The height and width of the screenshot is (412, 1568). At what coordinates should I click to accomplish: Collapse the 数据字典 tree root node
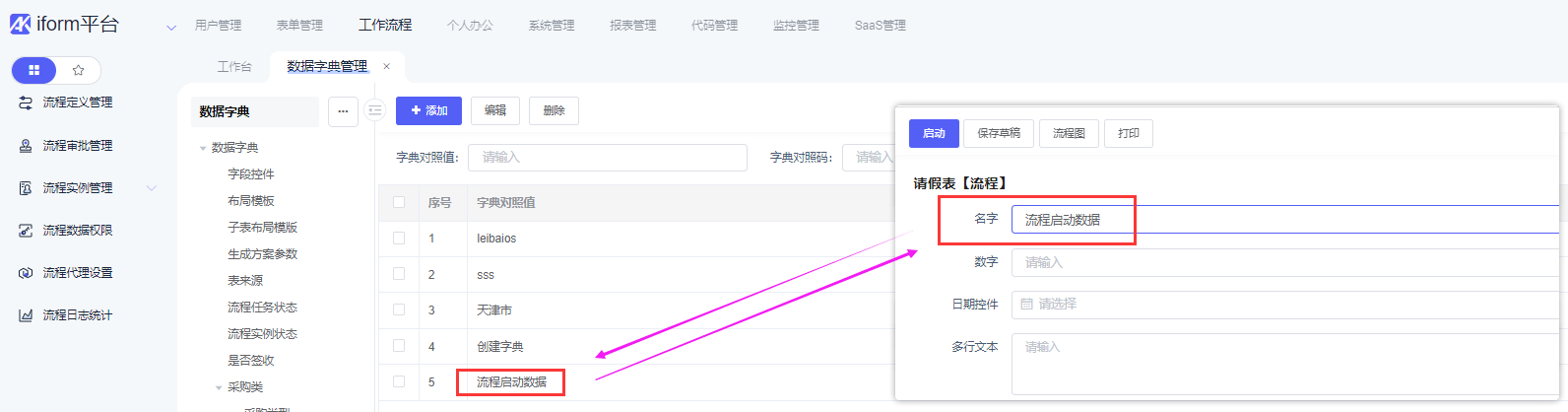pyautogui.click(x=203, y=148)
